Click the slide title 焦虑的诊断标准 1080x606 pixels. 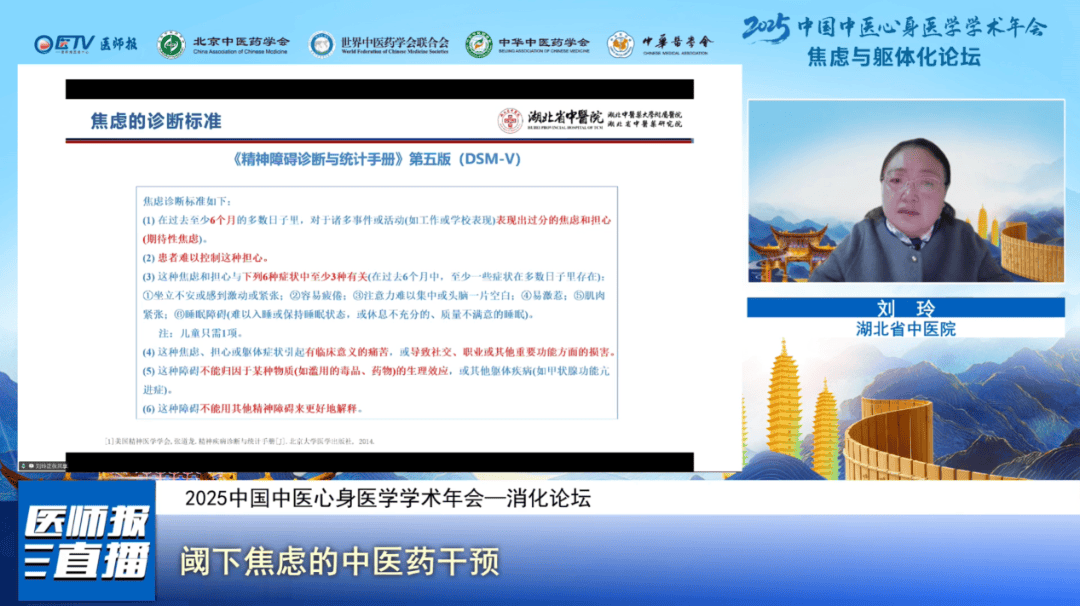156,122
